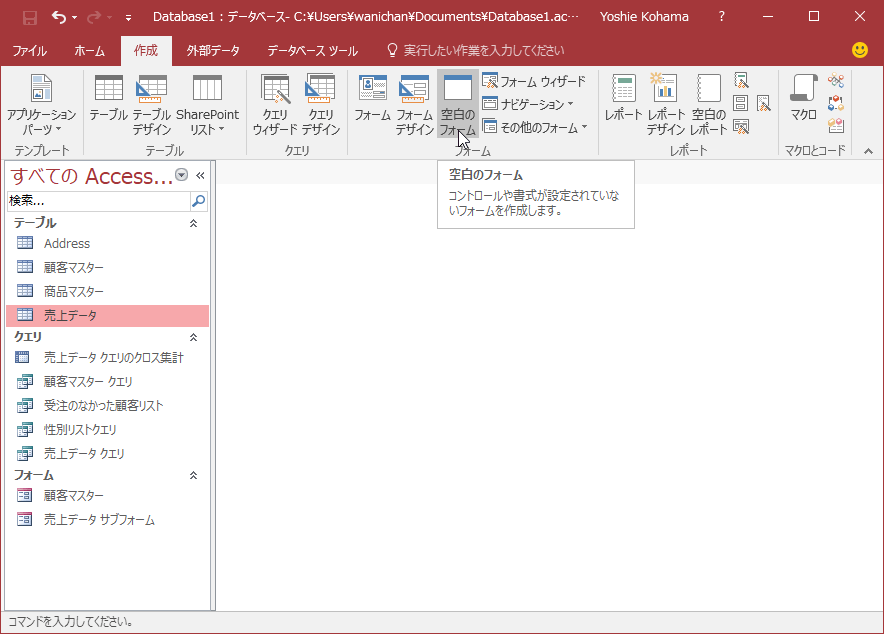The height and width of the screenshot is (634, 884).
Task: Switch to the 外部データ ribbon tab
Action: [x=213, y=49]
